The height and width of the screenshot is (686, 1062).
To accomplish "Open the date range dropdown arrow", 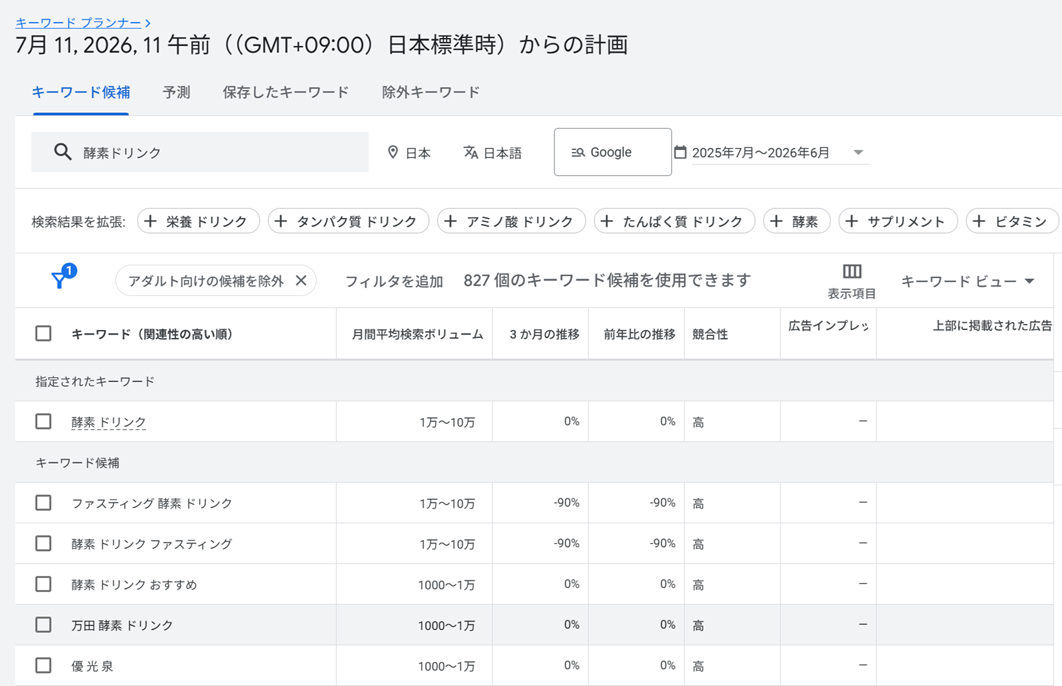I will coord(858,152).
